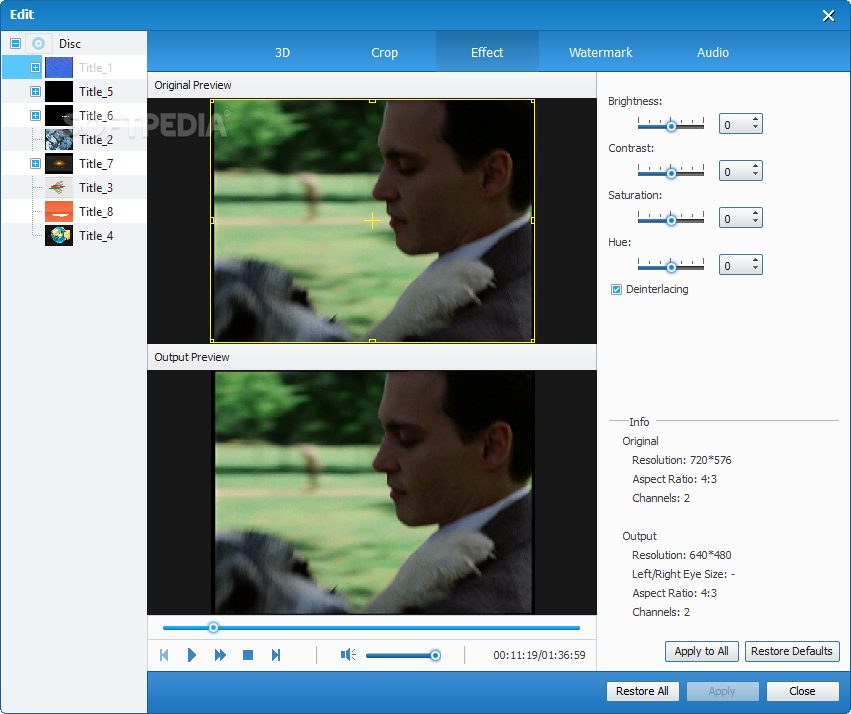This screenshot has height=714, width=851.
Task: Disable the Deinterlacing checkbox
Action: tap(616, 289)
